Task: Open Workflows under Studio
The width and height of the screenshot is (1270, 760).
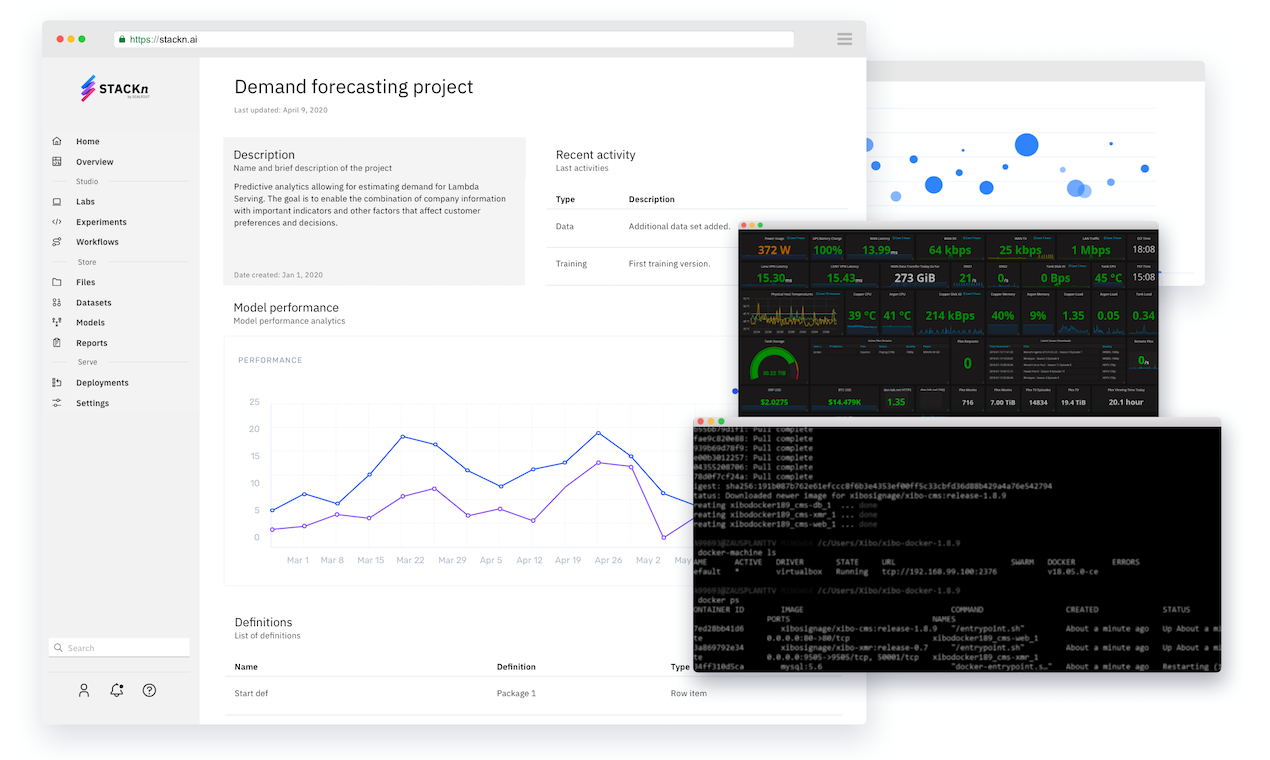Action: coord(97,242)
